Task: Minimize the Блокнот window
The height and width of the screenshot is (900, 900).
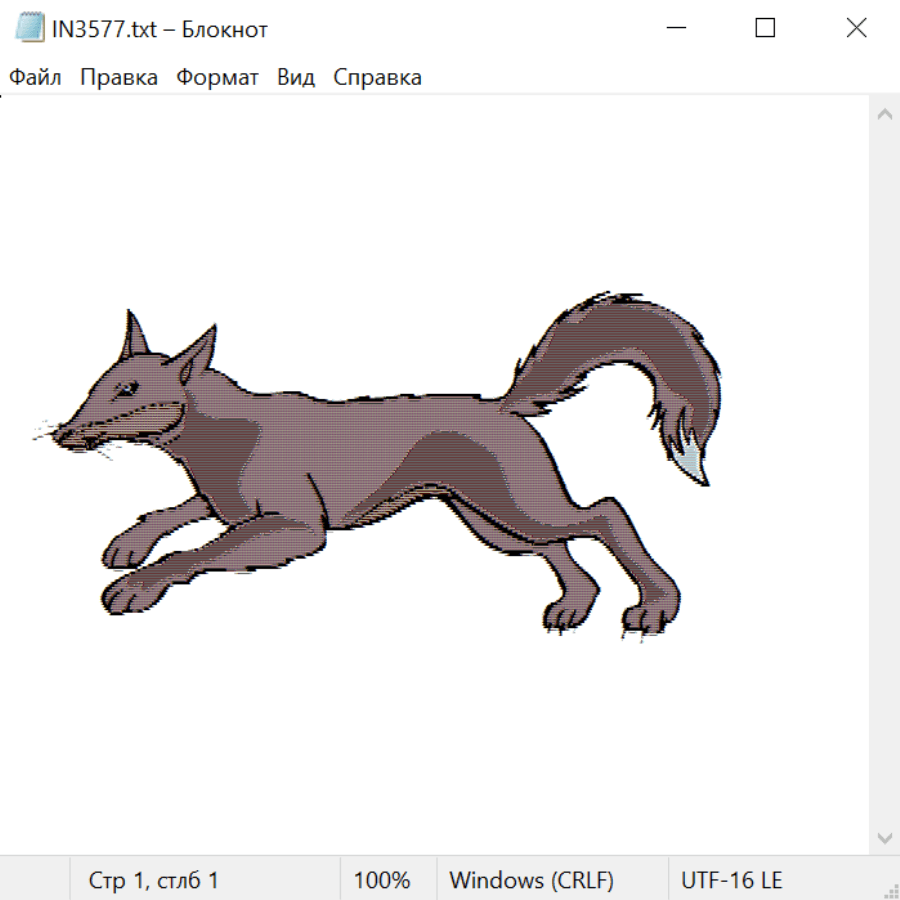Action: coord(676,29)
